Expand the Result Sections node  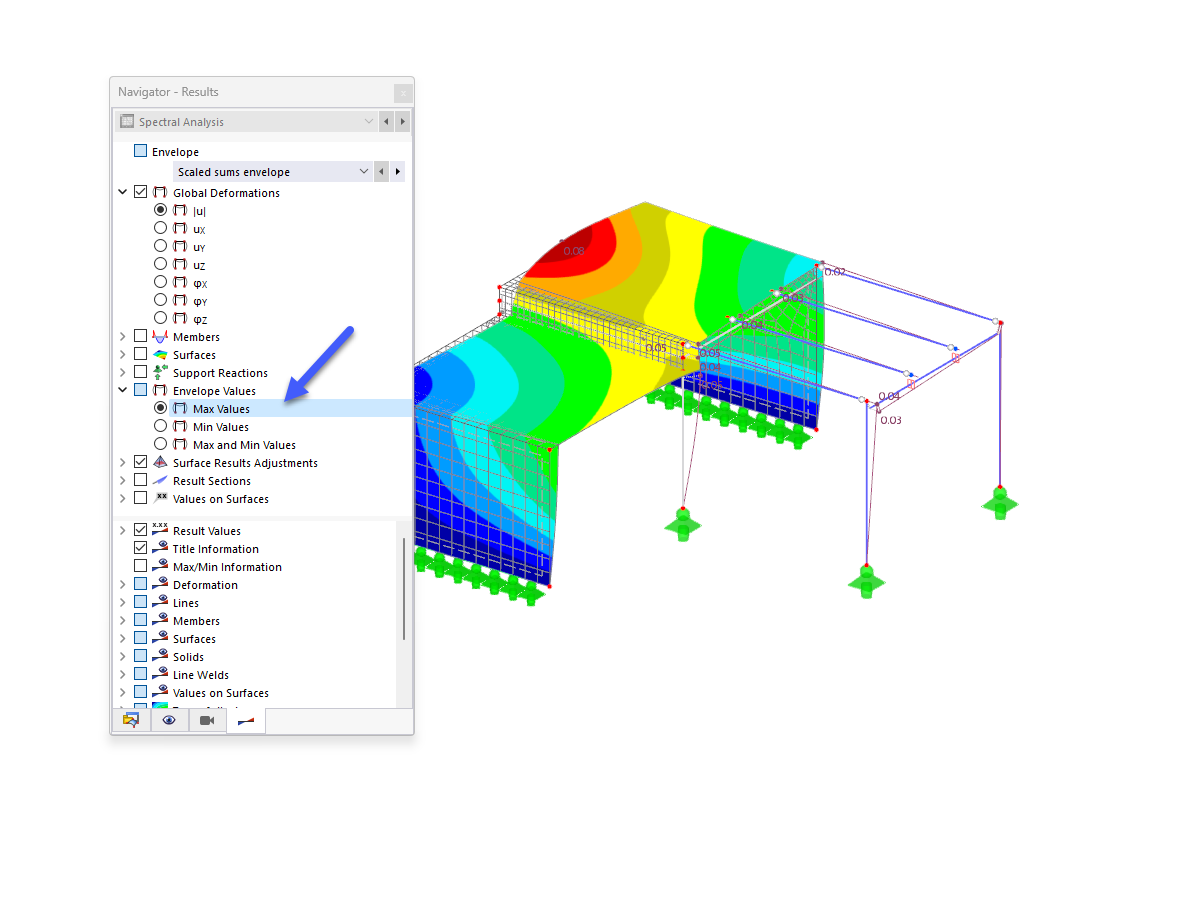(x=122, y=481)
